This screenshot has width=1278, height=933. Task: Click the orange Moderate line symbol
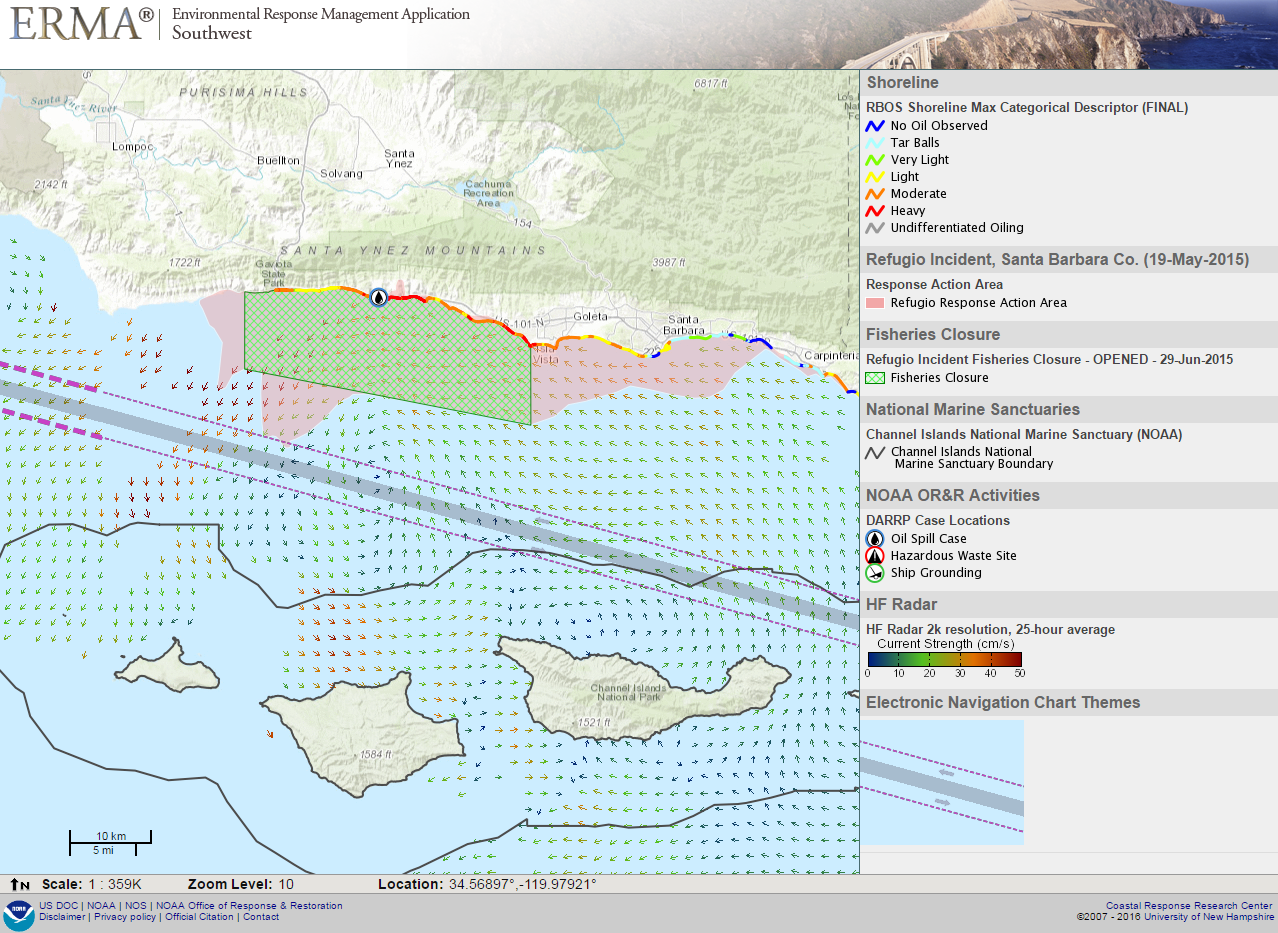coord(875,194)
